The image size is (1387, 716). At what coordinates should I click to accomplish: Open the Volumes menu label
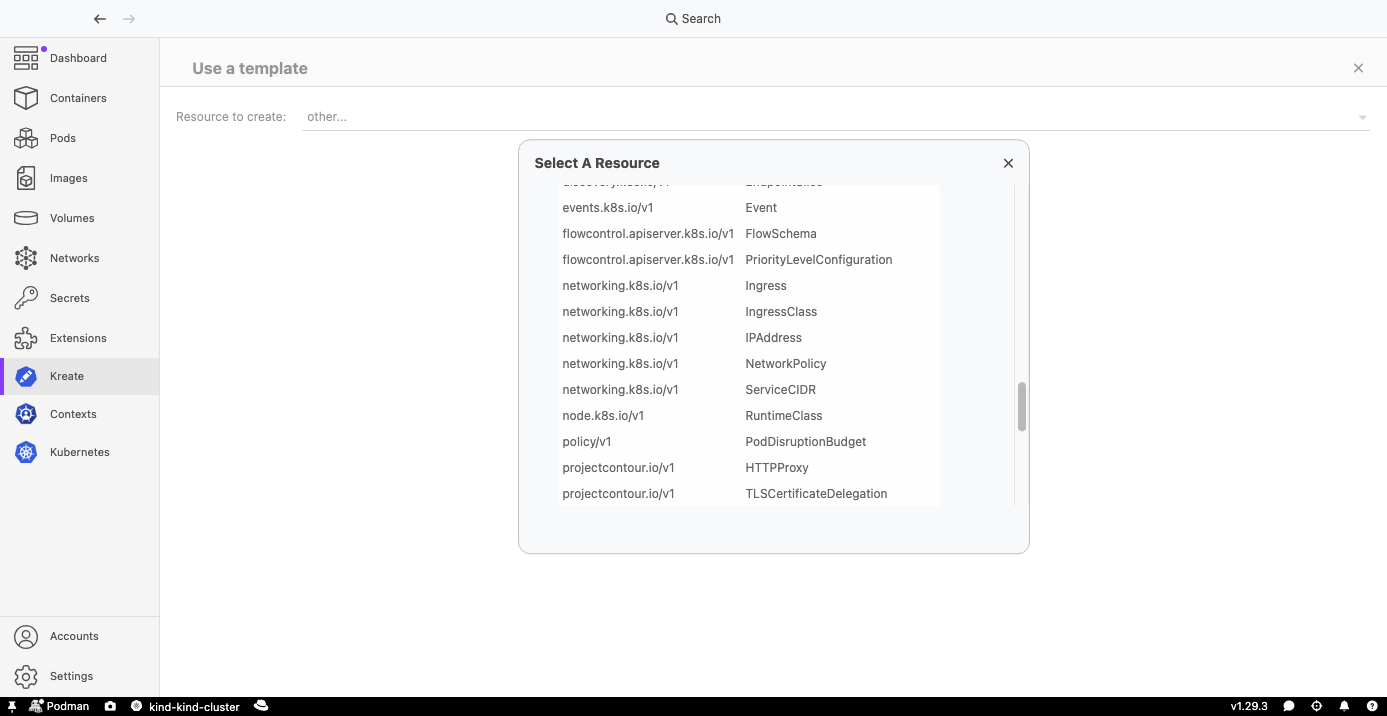tap(72, 218)
